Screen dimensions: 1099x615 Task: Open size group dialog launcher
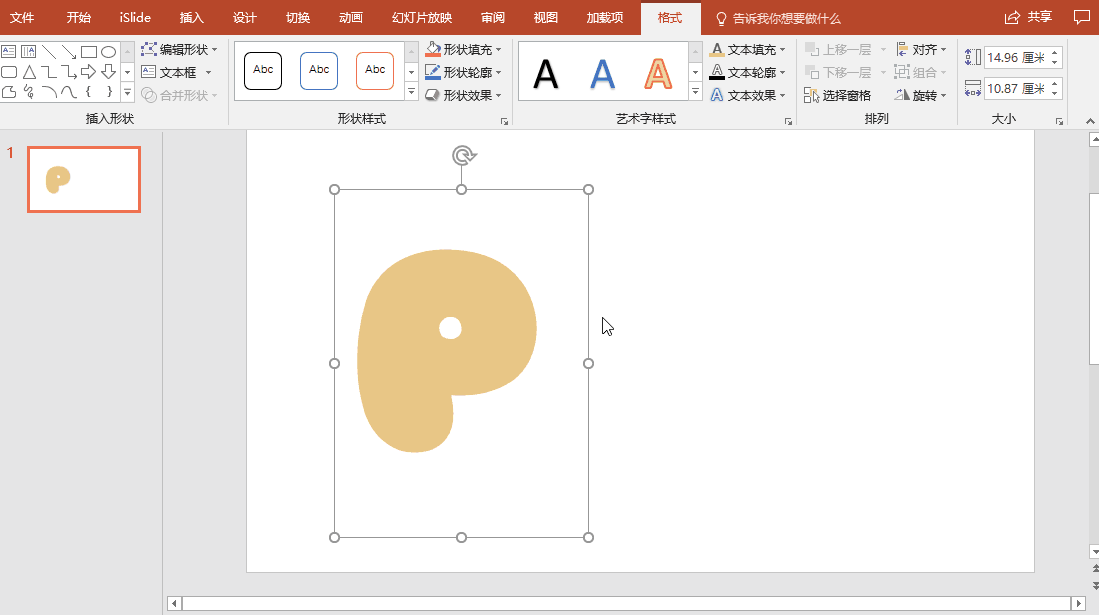click(1059, 121)
